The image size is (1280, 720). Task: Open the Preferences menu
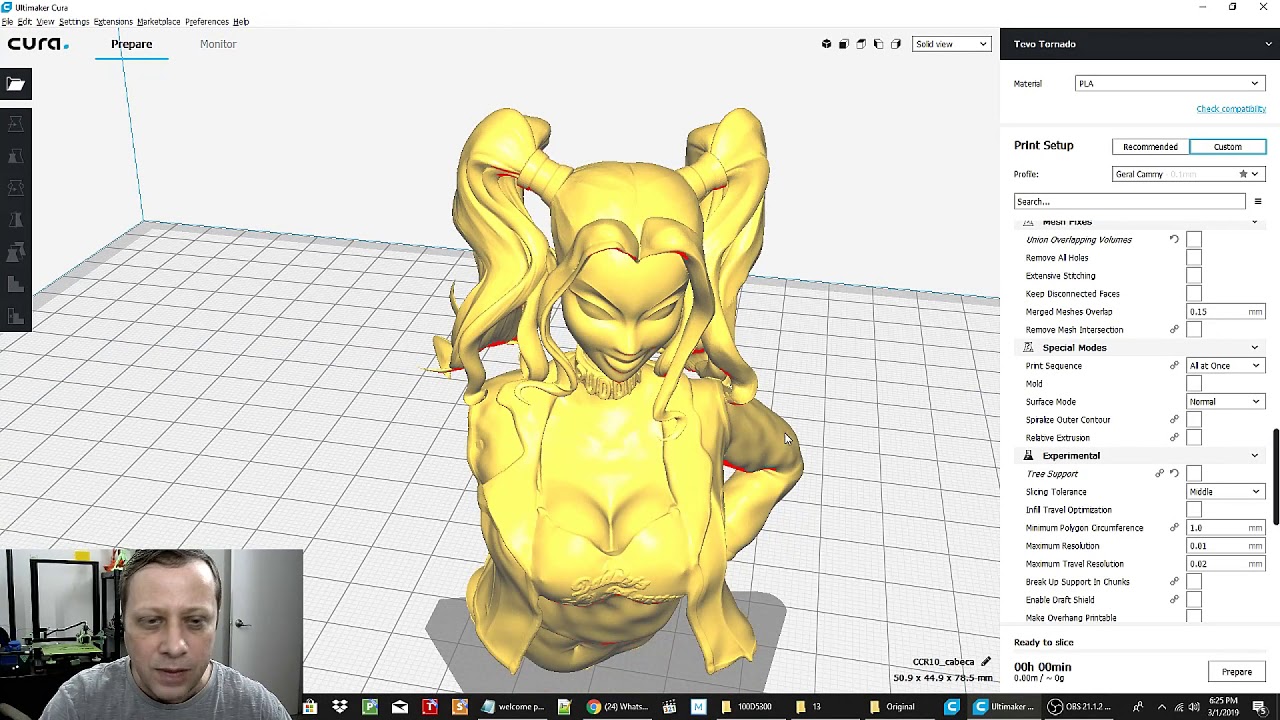206,22
